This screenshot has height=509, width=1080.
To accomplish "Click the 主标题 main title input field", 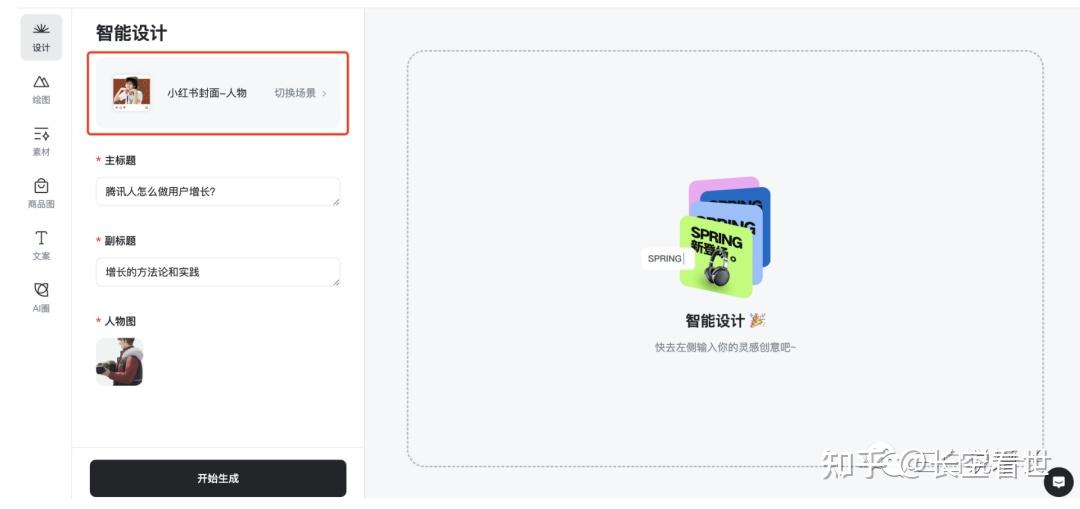I will 218,191.
